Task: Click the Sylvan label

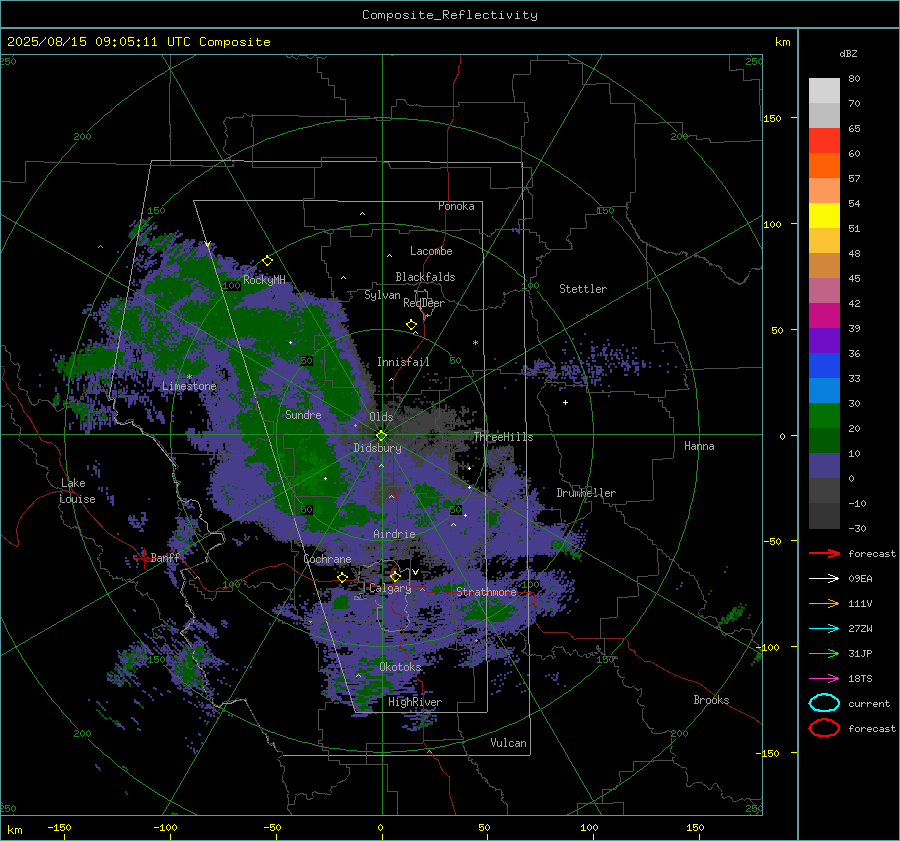Action: click(382, 295)
